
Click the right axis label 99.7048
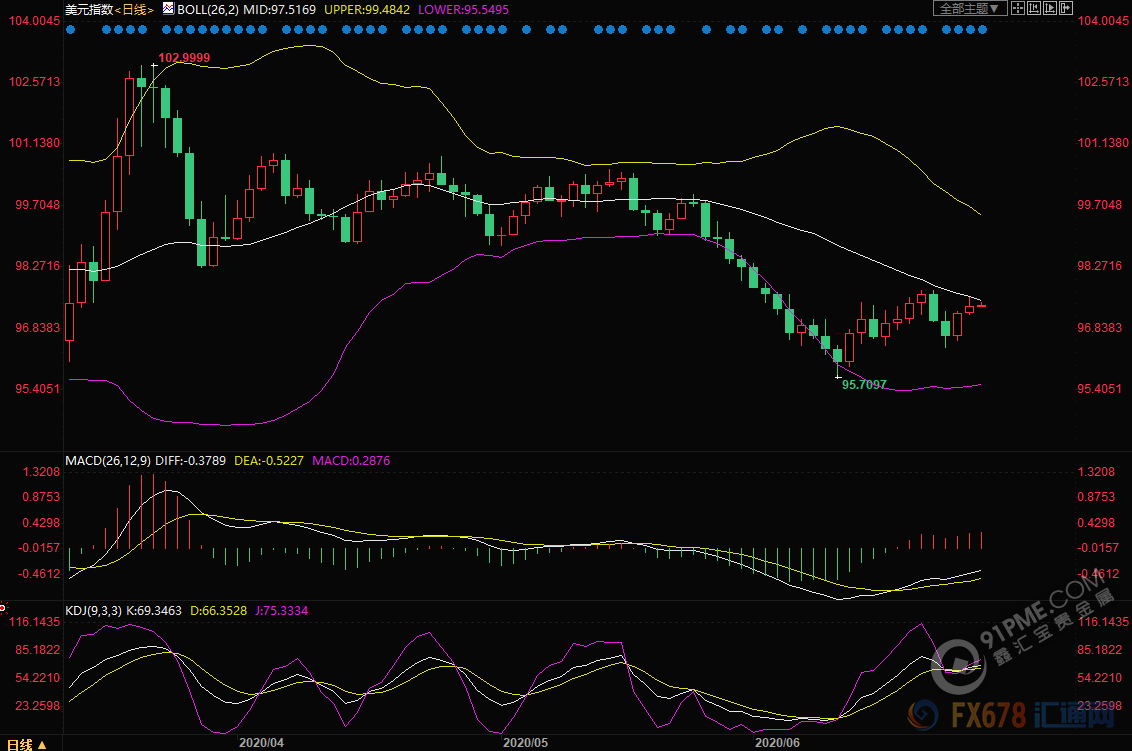[1100, 204]
